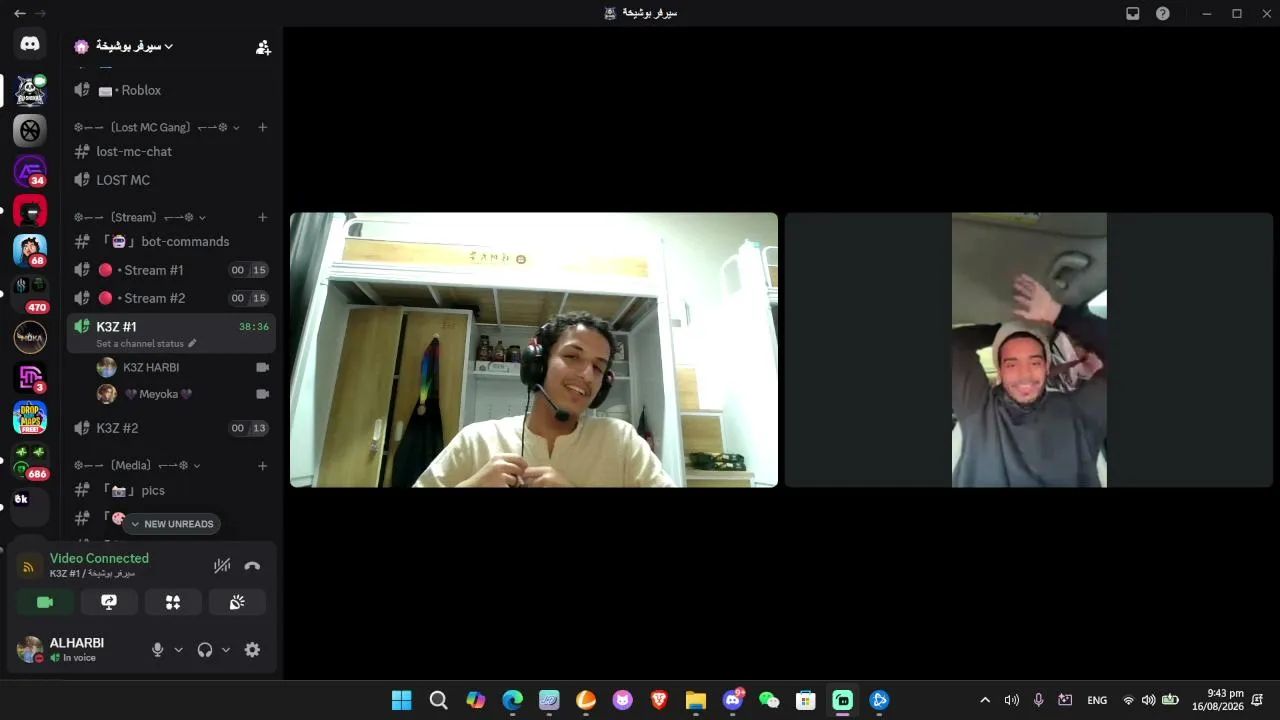Open the Discord inbox icon
Image resolution: width=1280 pixels, height=720 pixels.
[x=1133, y=13]
